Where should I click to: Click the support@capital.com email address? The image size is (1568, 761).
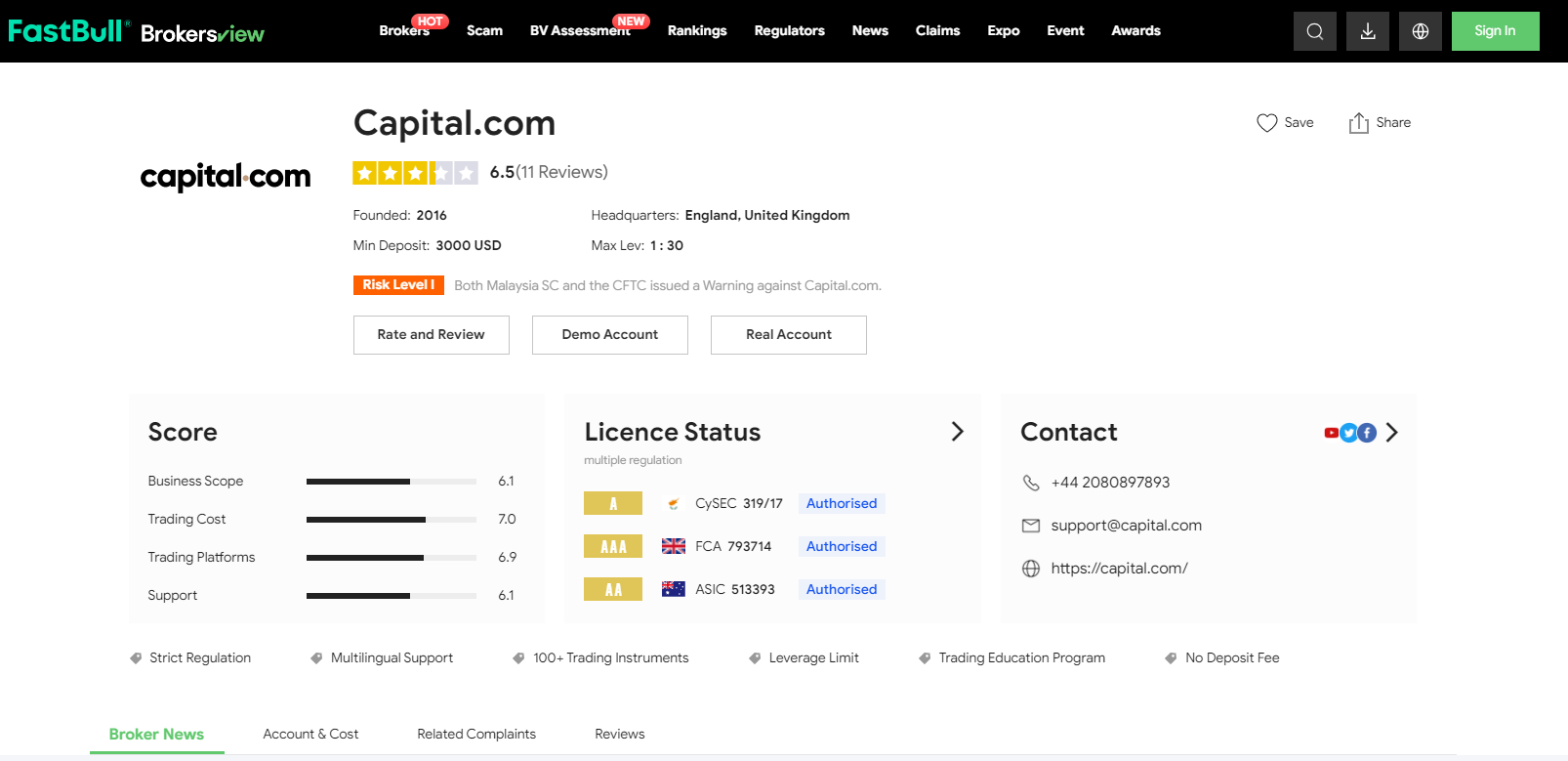[x=1127, y=526]
